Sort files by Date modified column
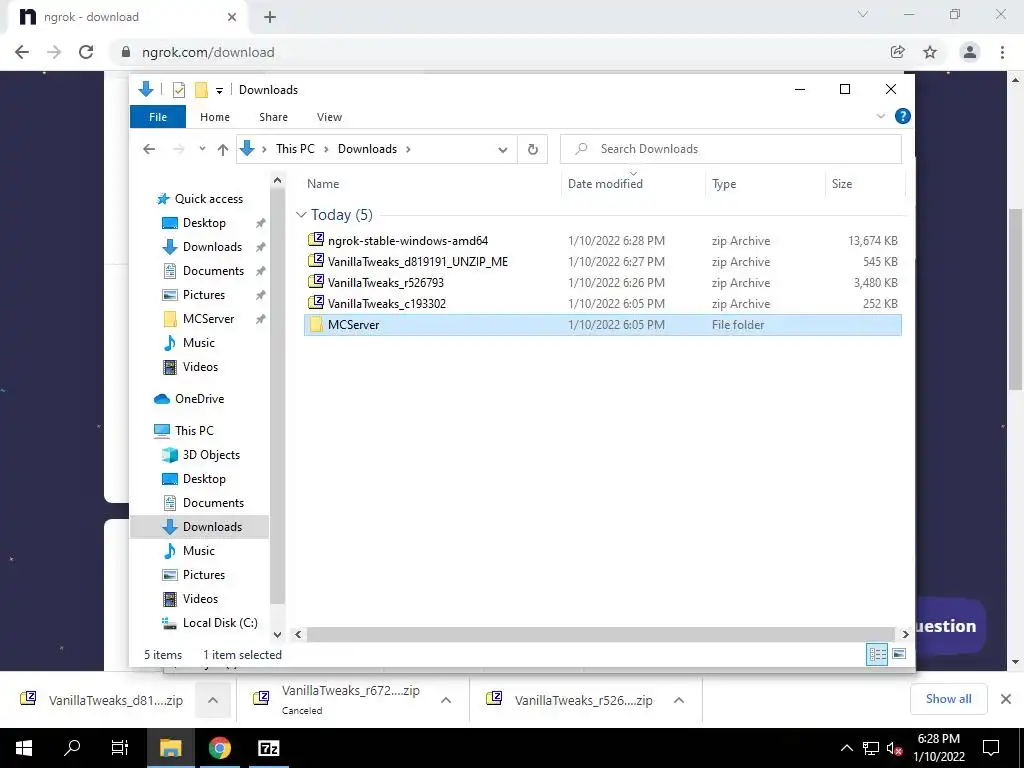Viewport: 1024px width, 768px height. (605, 184)
